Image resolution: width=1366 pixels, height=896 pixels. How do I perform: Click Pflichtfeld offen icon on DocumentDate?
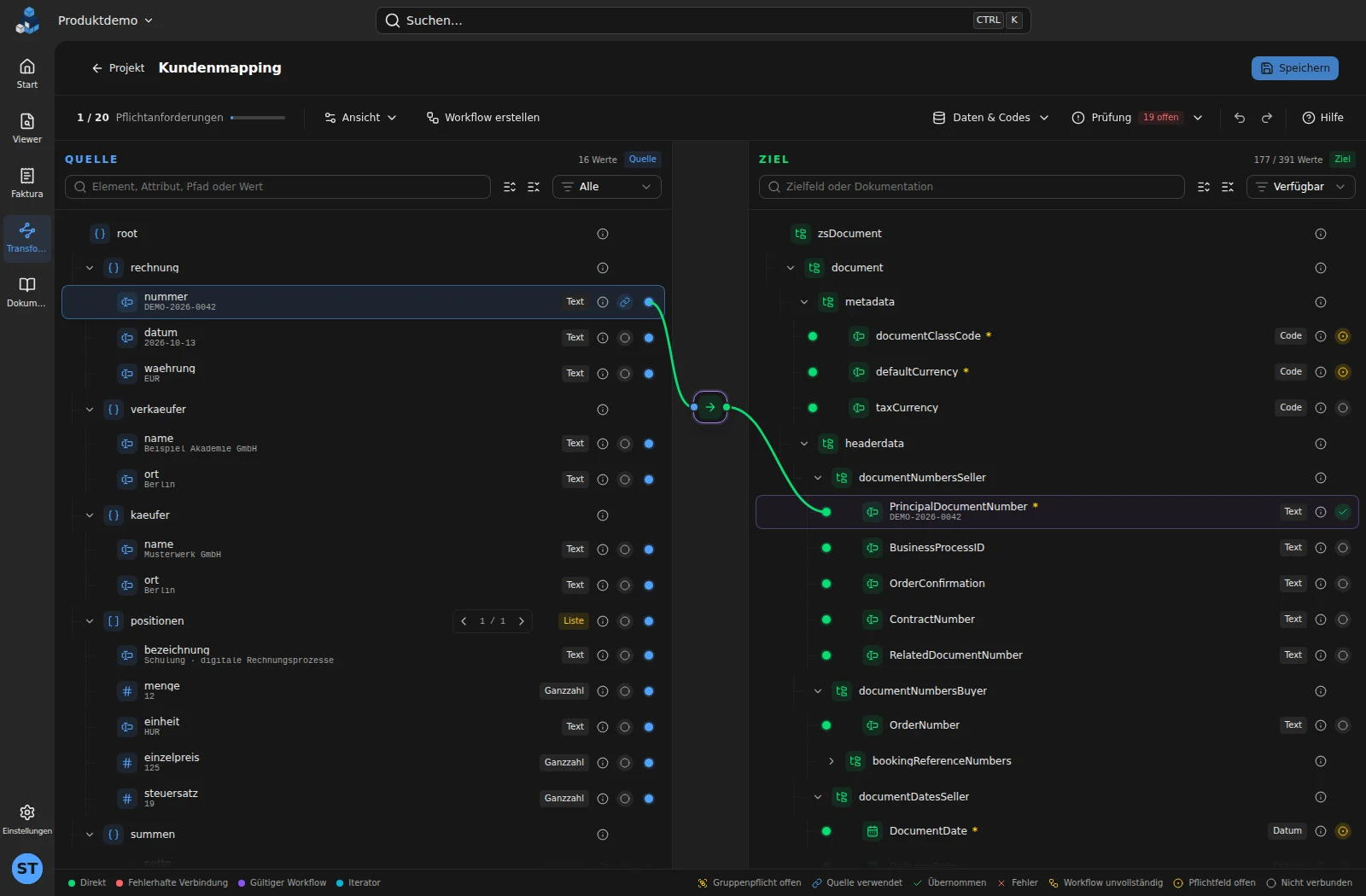pyautogui.click(x=1343, y=831)
